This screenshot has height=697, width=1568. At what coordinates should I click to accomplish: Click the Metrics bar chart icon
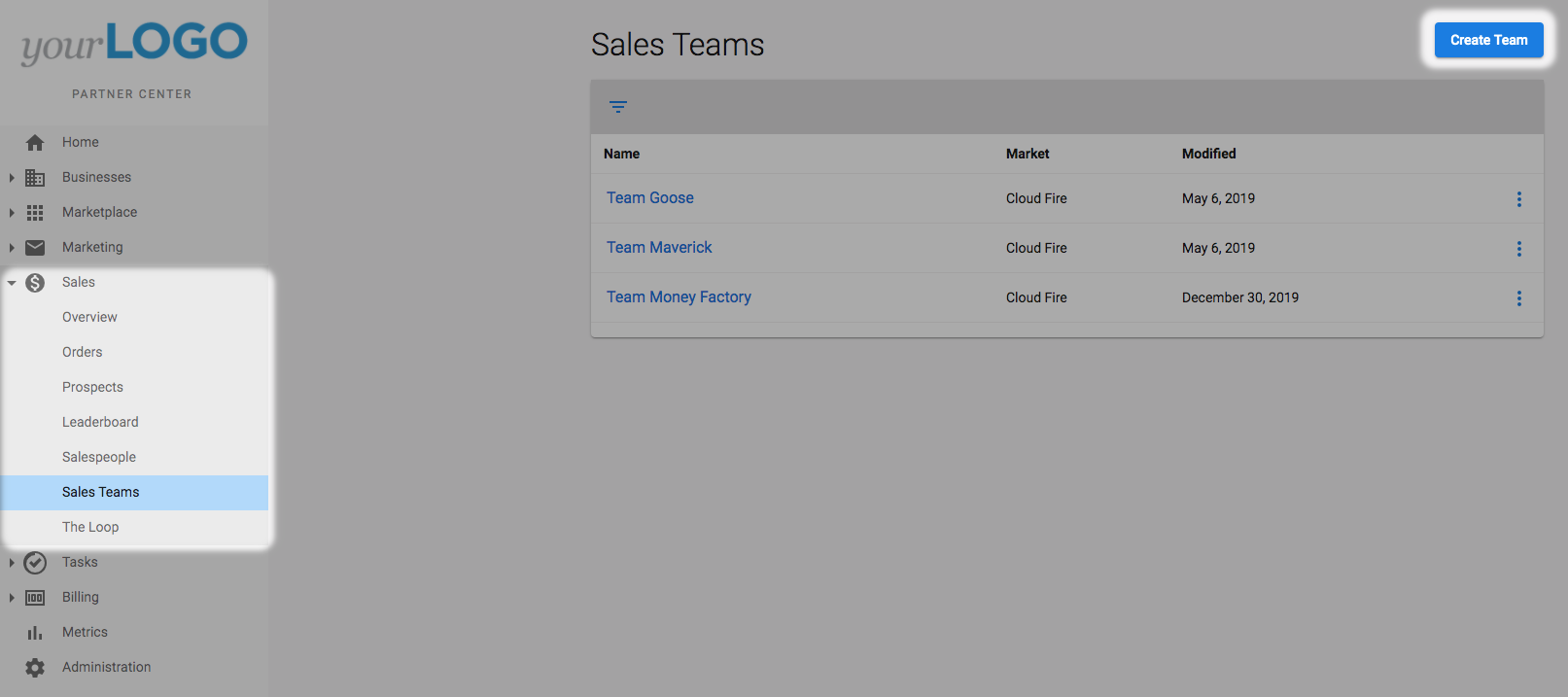[35, 633]
